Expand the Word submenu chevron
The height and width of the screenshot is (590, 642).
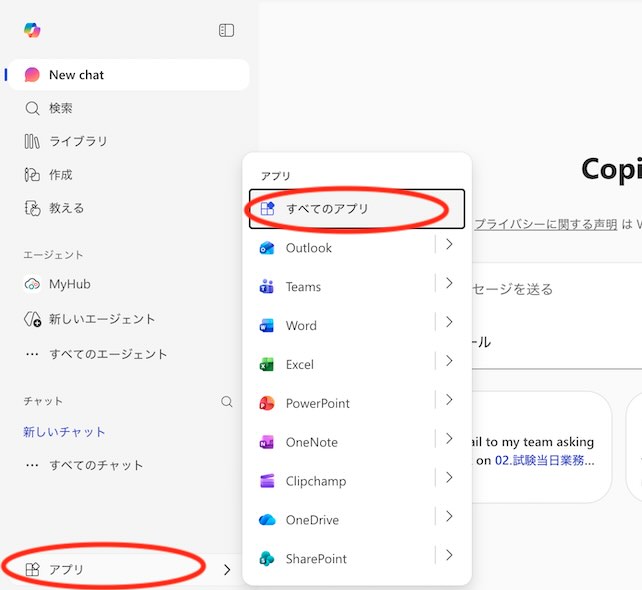click(449, 322)
